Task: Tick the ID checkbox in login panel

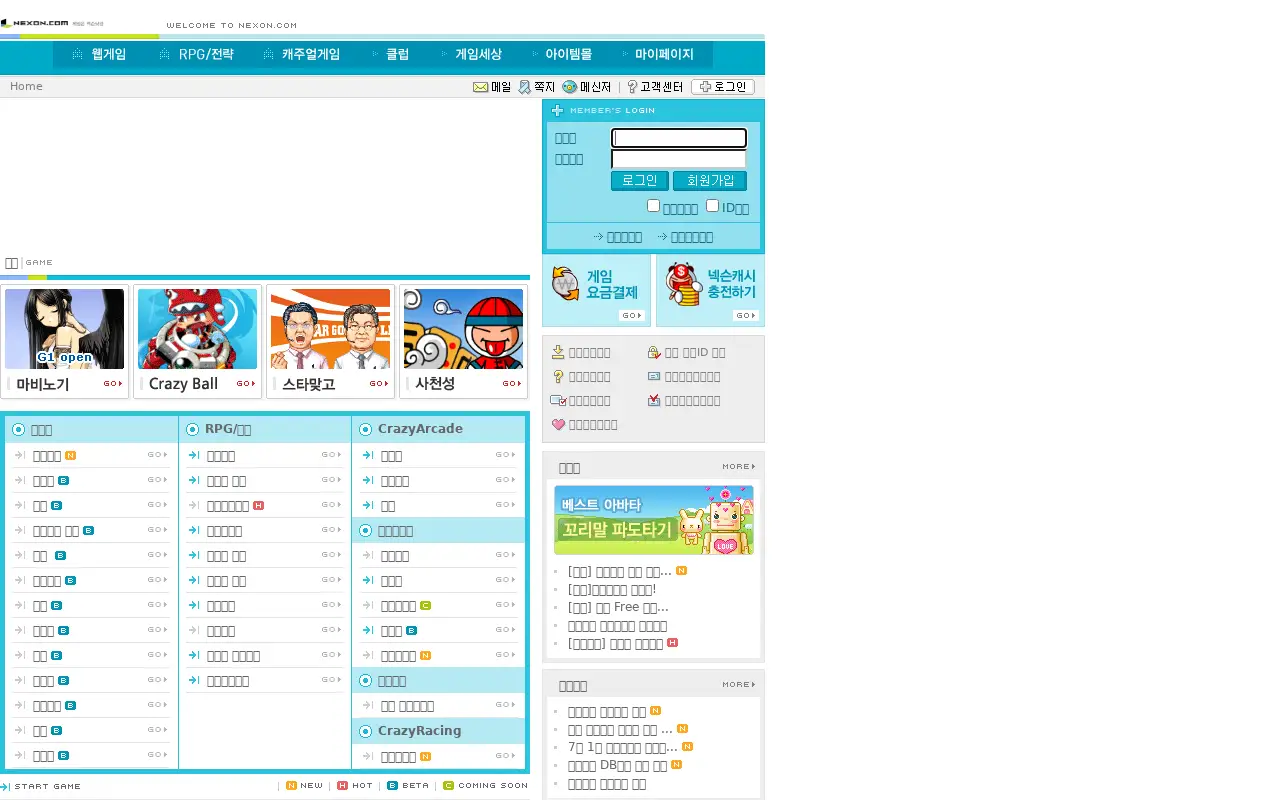Action: (x=713, y=205)
